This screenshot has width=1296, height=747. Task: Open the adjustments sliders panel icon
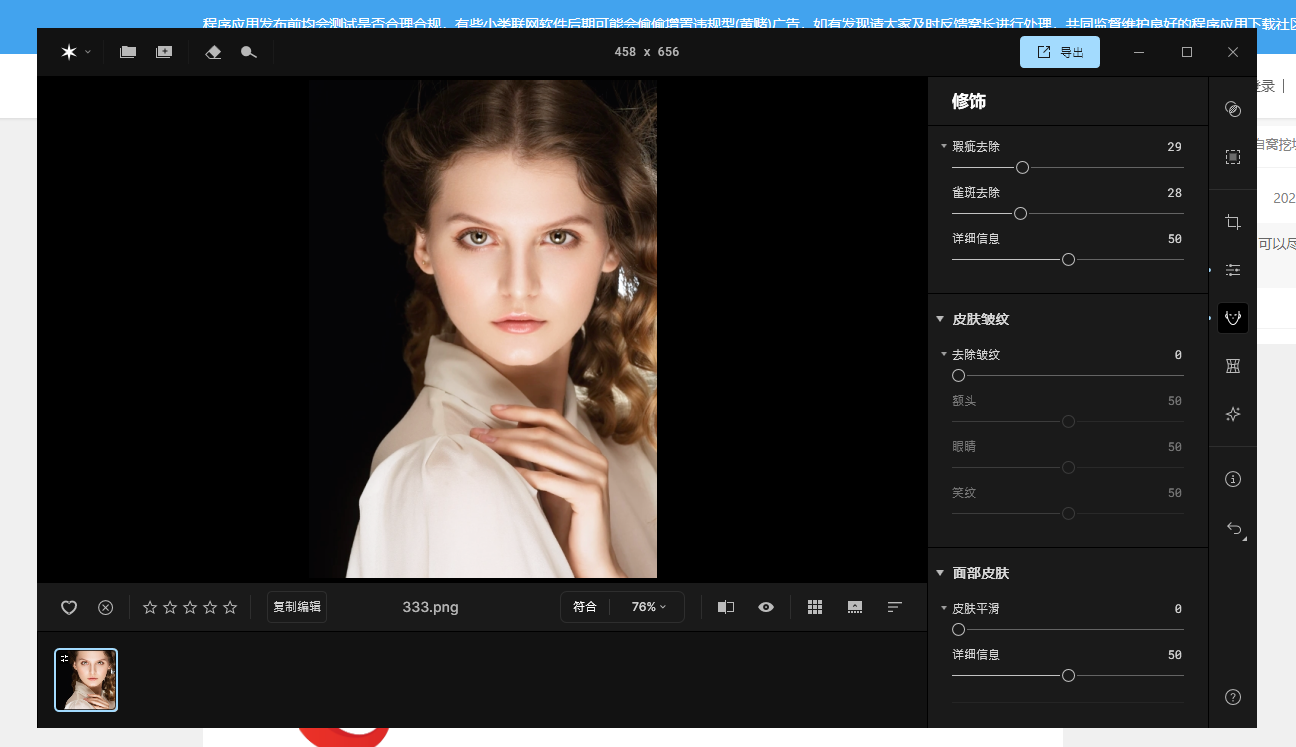click(x=1233, y=270)
